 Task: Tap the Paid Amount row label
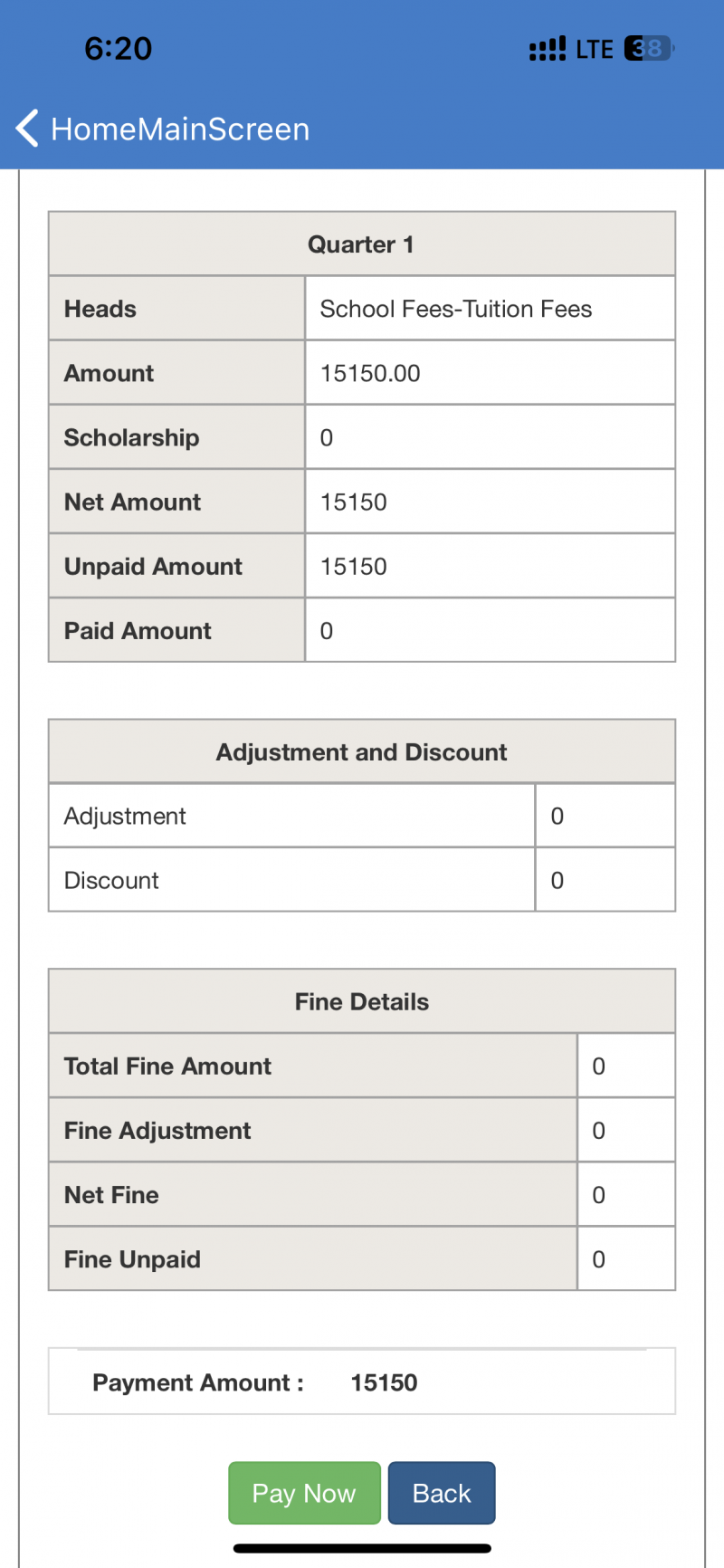coord(138,631)
